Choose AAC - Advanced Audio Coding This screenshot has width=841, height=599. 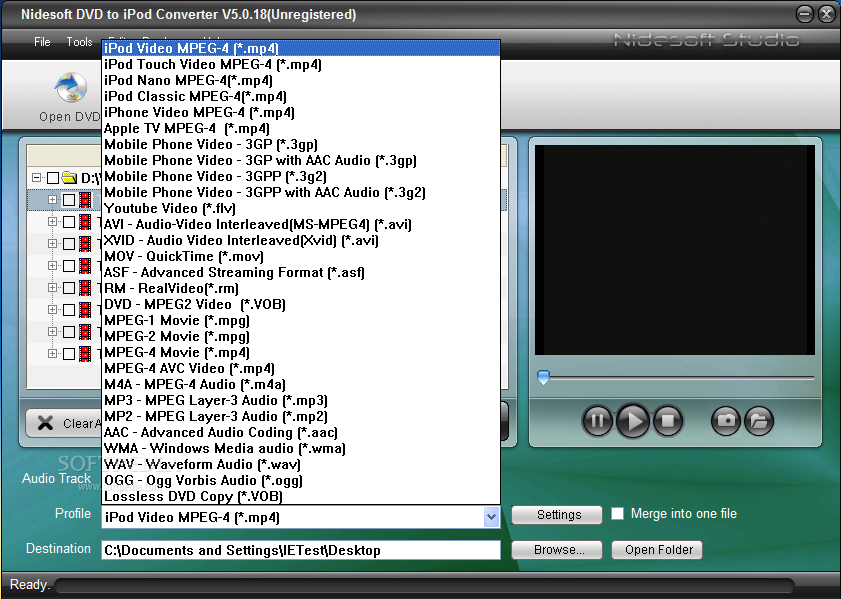pos(301,432)
